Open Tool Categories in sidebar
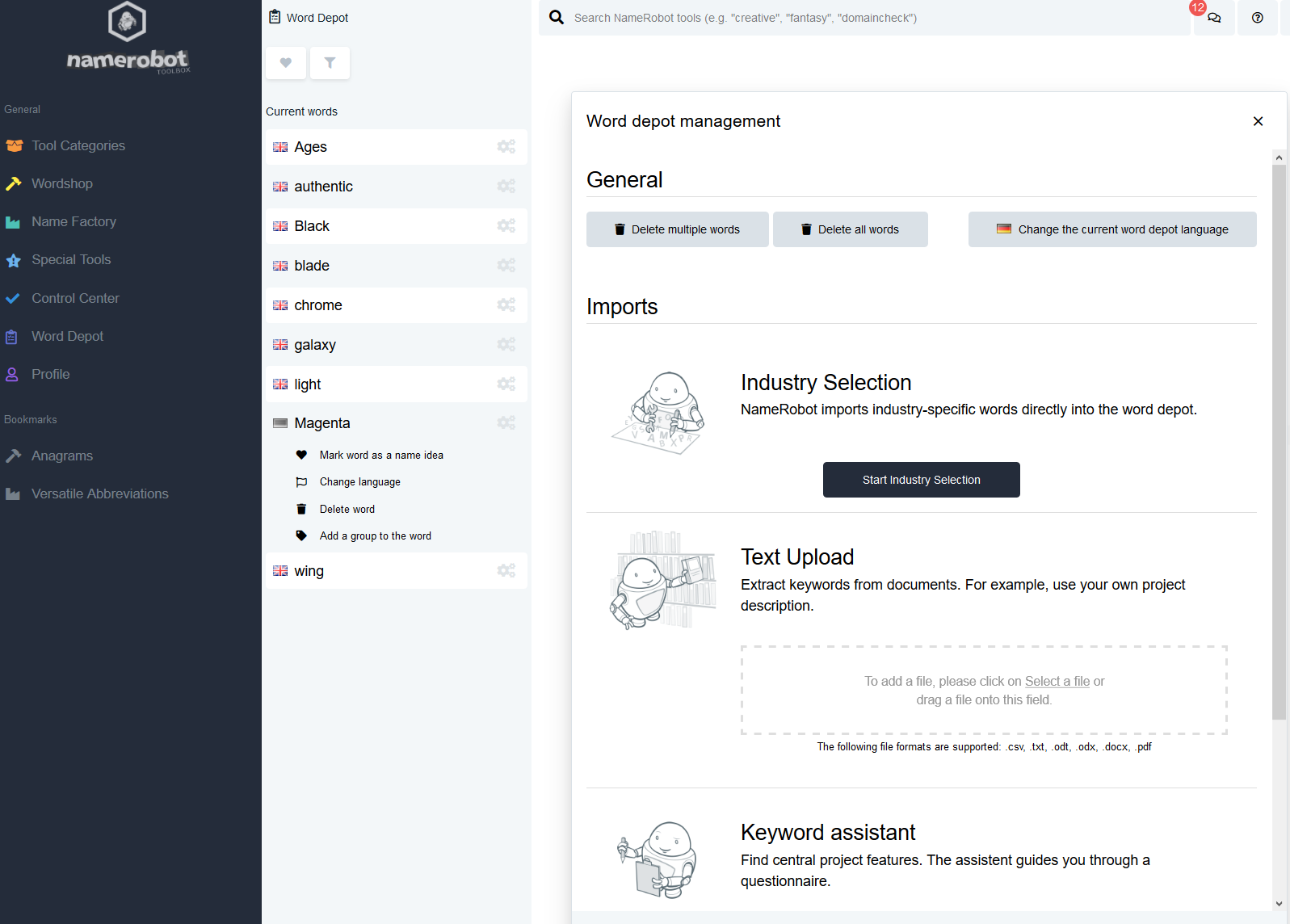The height and width of the screenshot is (924, 1290). (78, 145)
